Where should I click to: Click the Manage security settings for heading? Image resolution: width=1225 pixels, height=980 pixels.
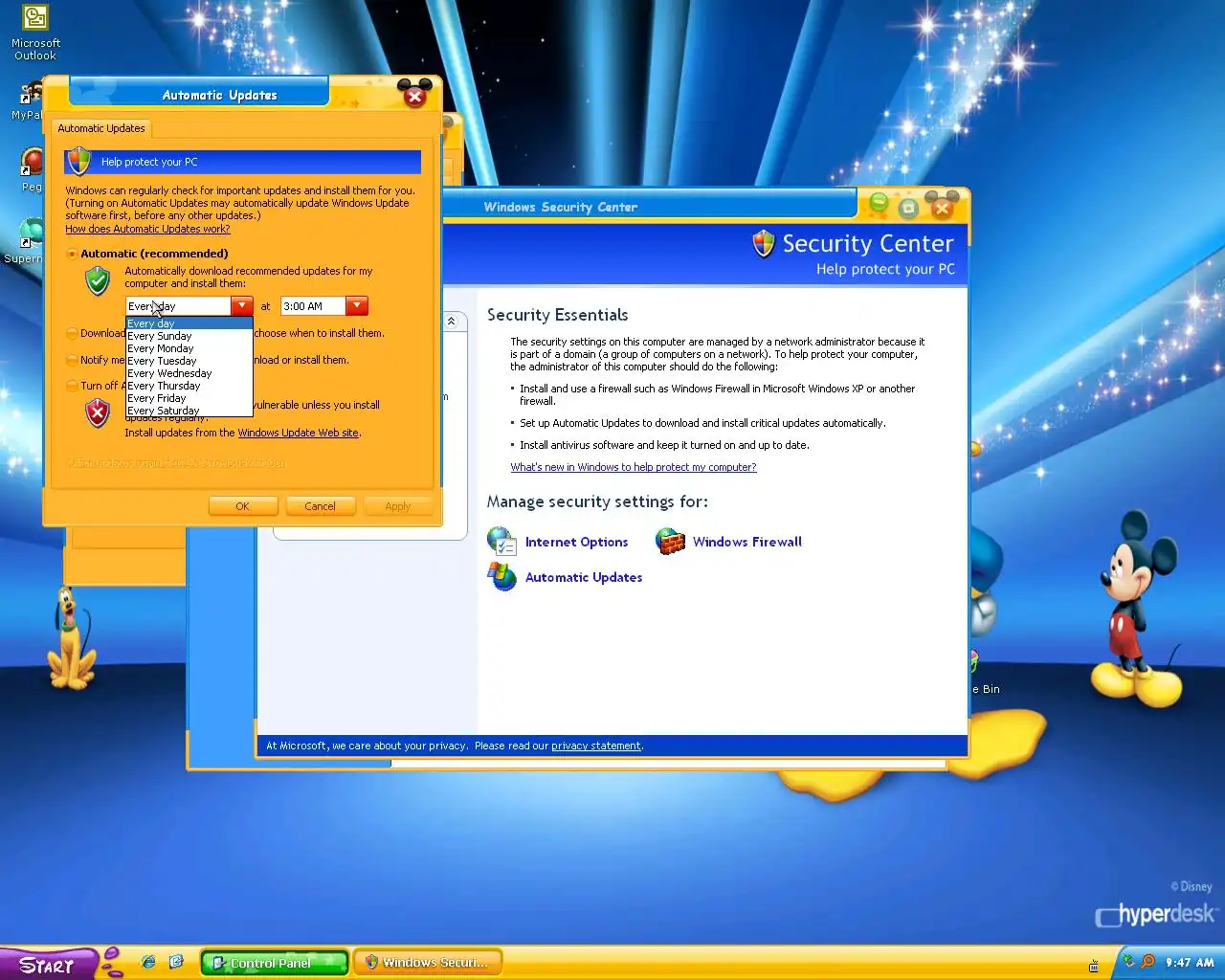click(597, 501)
